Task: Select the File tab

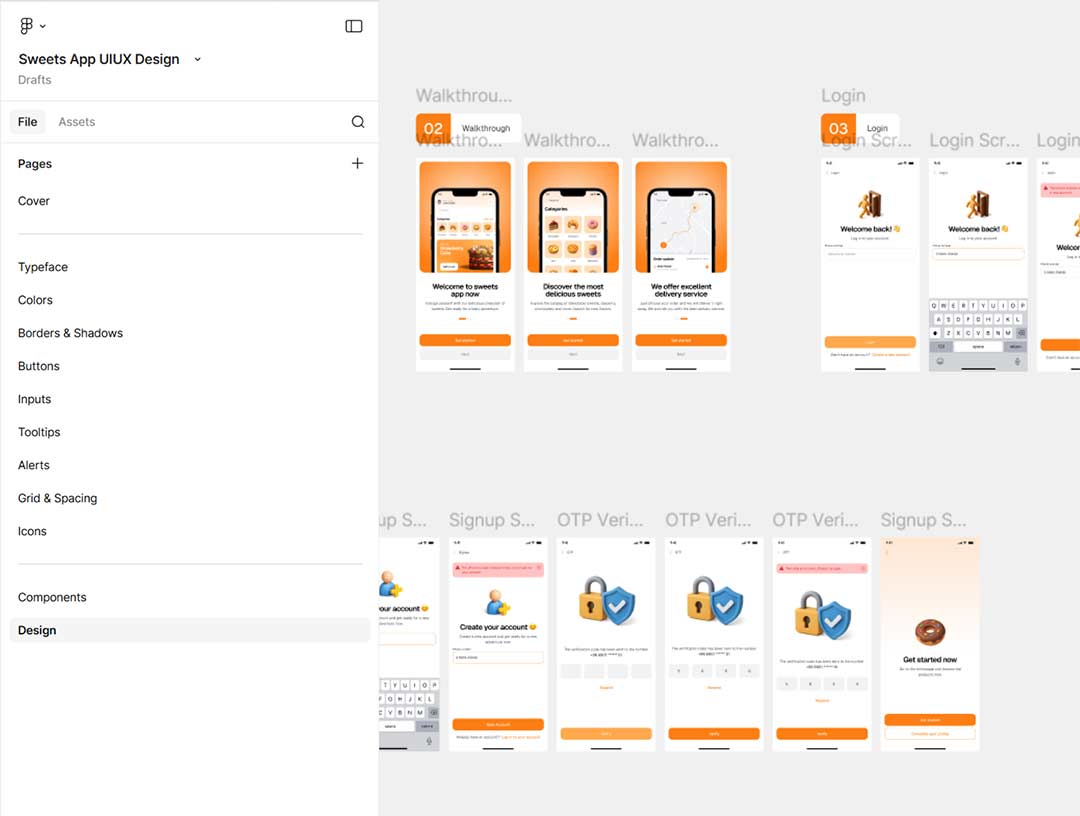Action: [27, 122]
